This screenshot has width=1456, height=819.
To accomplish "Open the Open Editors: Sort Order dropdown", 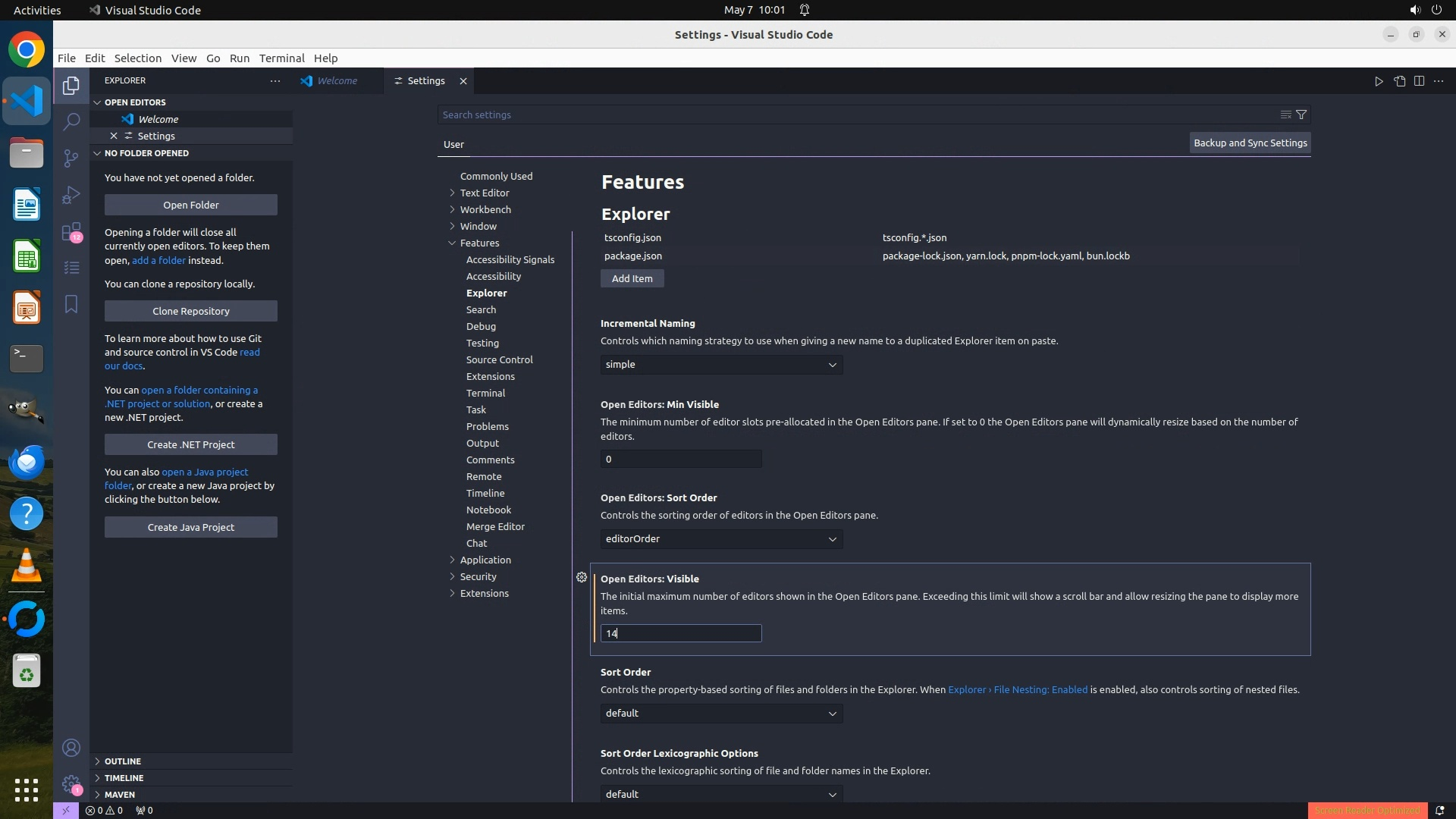I will [x=720, y=539].
